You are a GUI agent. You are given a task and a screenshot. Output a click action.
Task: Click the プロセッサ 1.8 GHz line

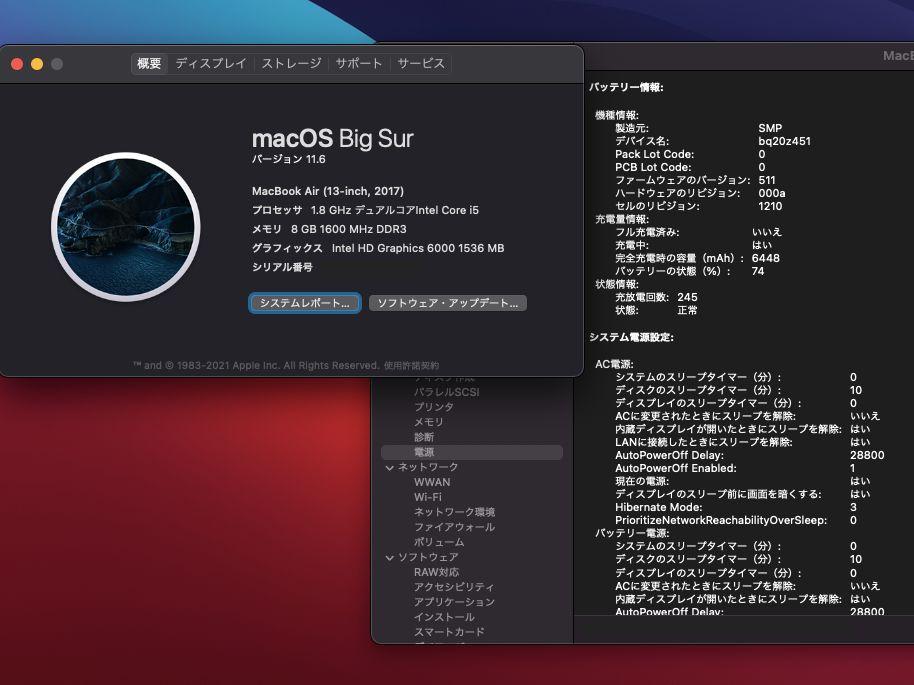click(365, 210)
